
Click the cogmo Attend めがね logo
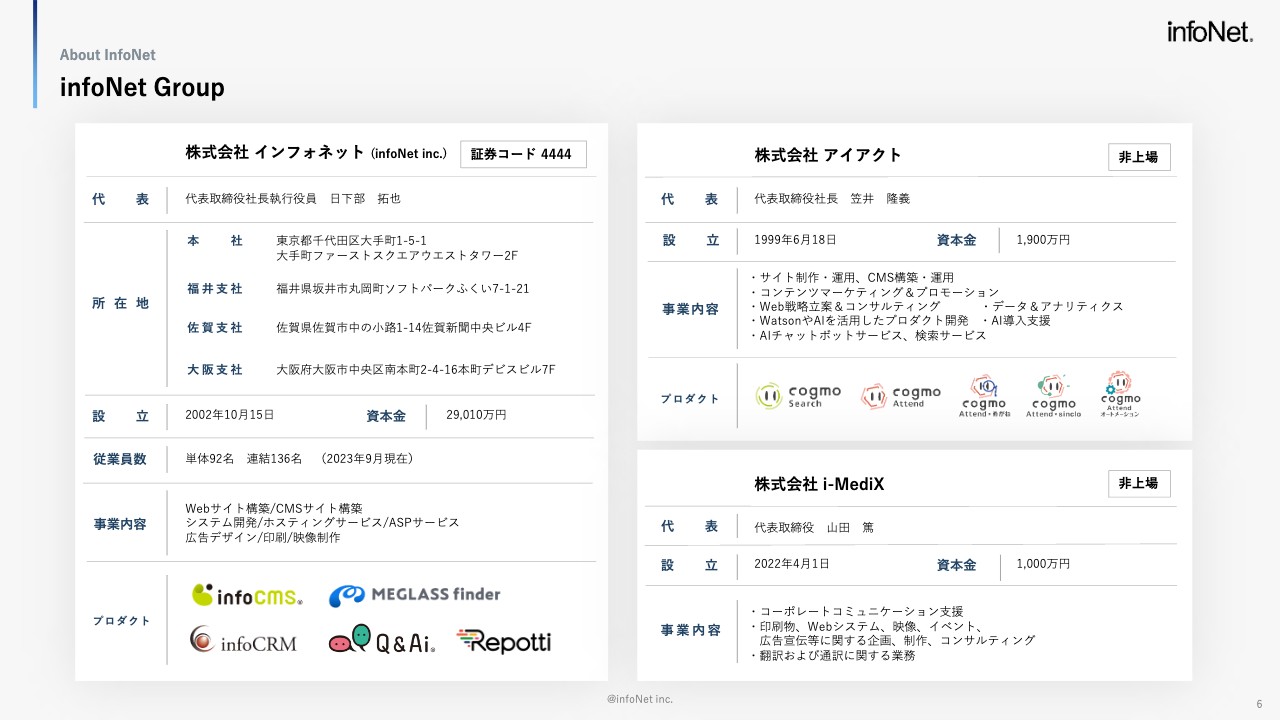[985, 396]
